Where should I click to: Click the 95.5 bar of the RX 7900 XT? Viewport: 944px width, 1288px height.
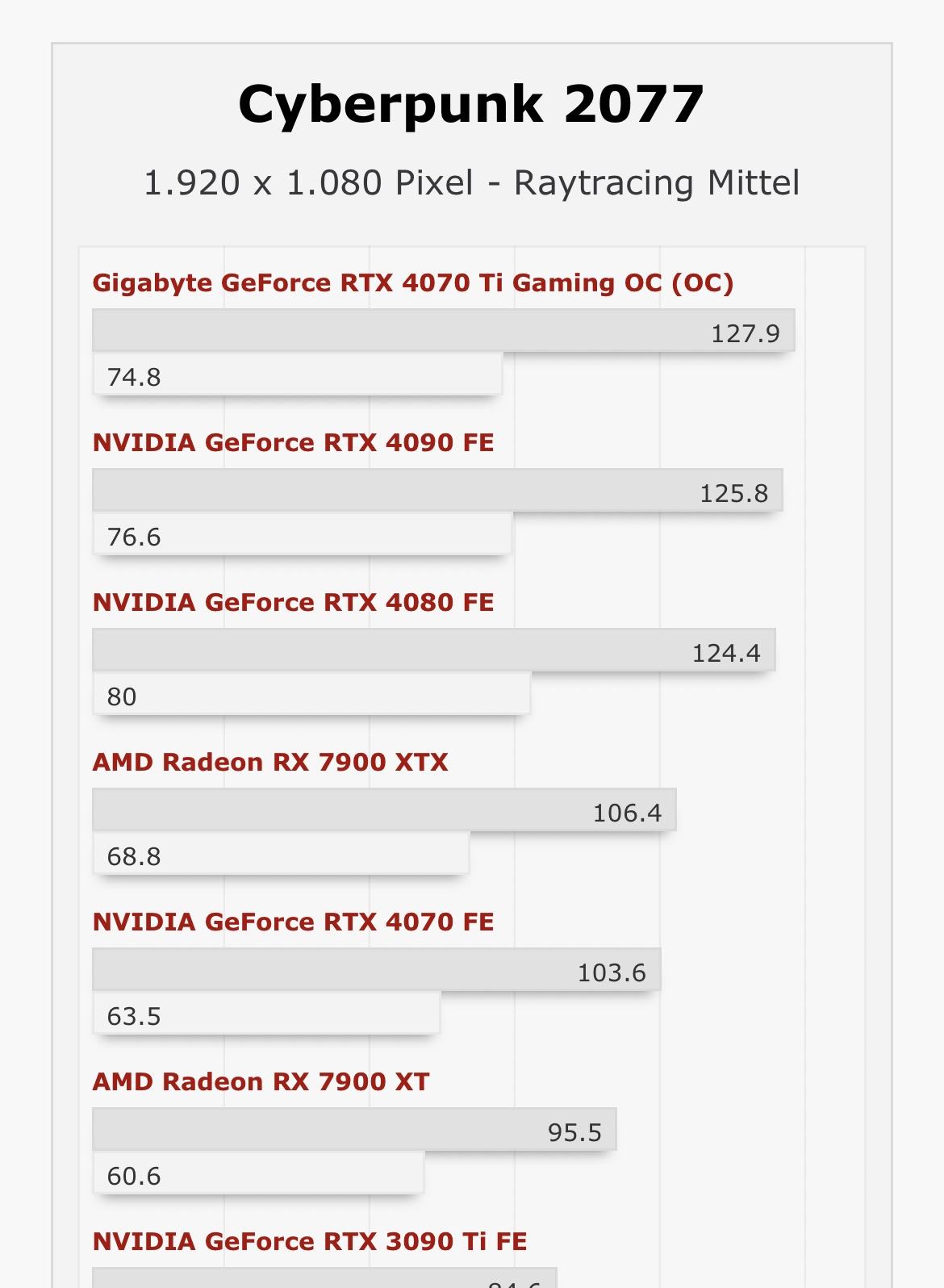coord(354,1130)
